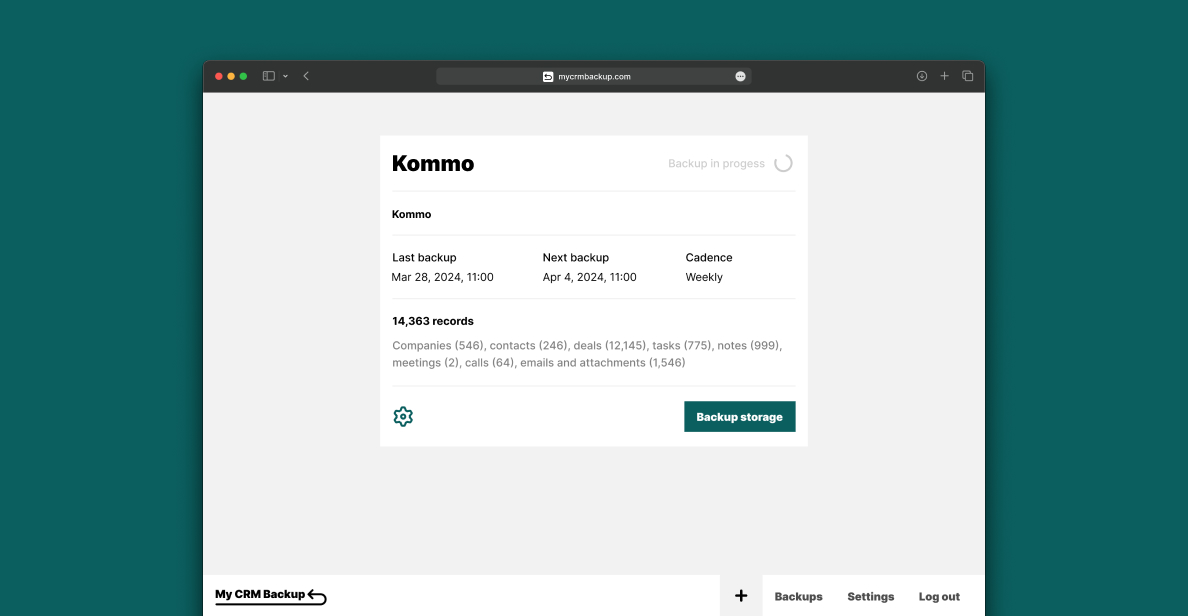Show the tab overview icon
Screen dimensions: 1188x616
[x=967, y=76]
